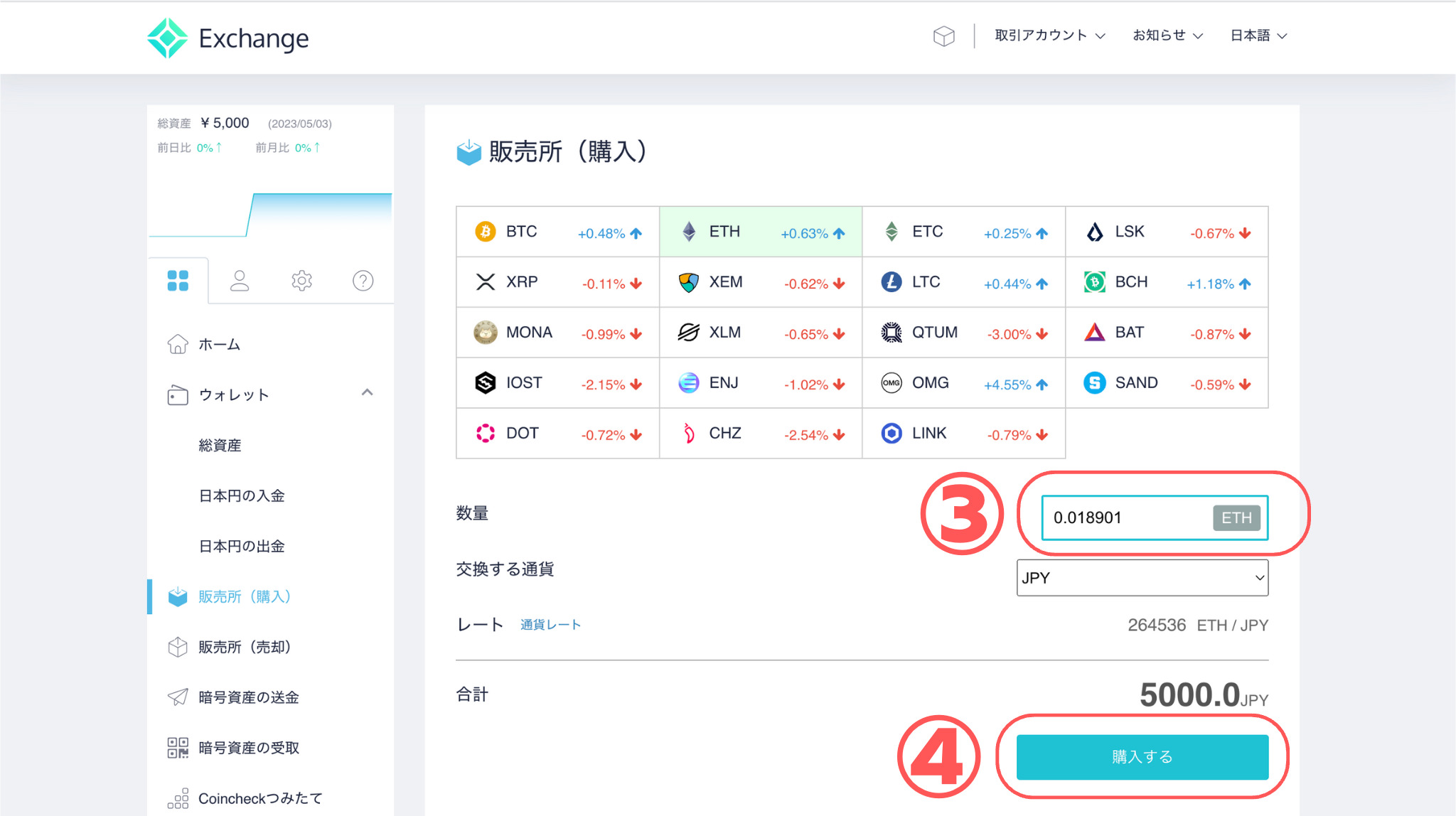The image size is (1456, 816).
Task: Click the 5000.0 JPY total
Action: (x=1204, y=694)
